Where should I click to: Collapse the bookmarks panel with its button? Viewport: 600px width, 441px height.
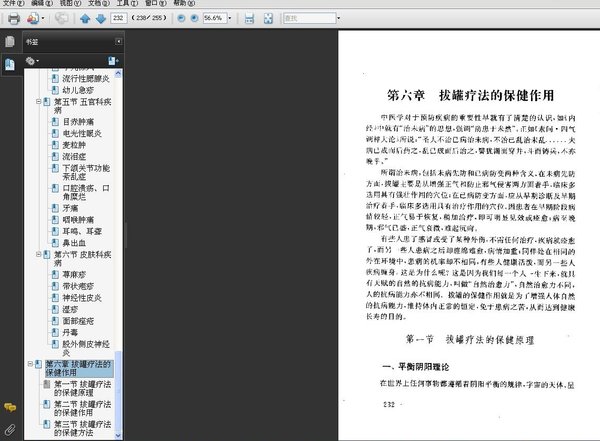coord(119,41)
